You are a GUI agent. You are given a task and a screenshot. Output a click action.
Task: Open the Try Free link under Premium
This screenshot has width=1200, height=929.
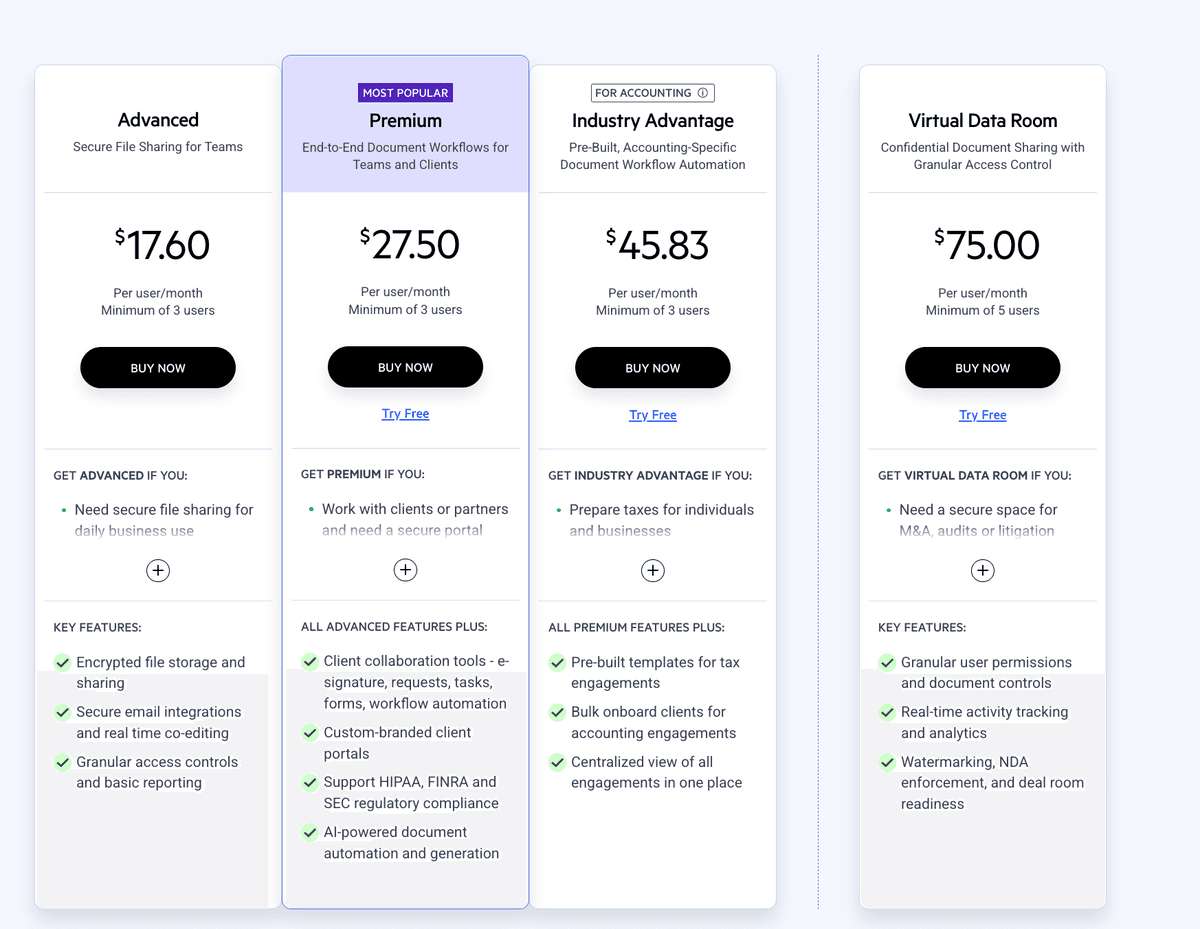tap(405, 413)
